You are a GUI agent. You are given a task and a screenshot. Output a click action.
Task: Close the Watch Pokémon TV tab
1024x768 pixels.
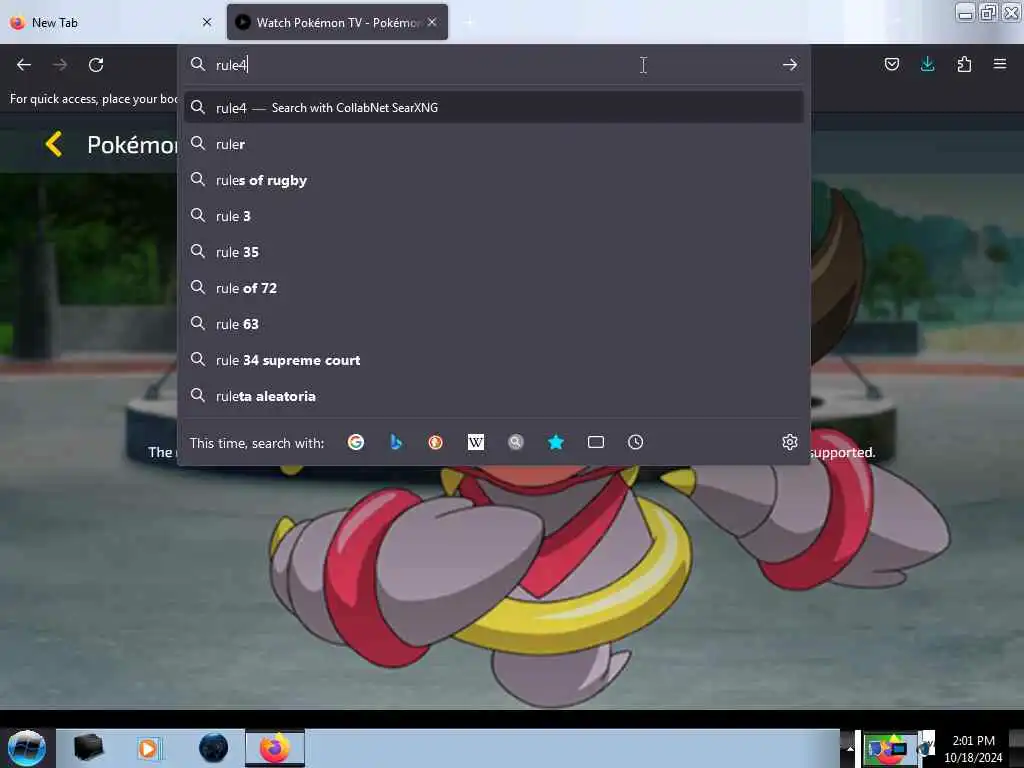click(432, 22)
